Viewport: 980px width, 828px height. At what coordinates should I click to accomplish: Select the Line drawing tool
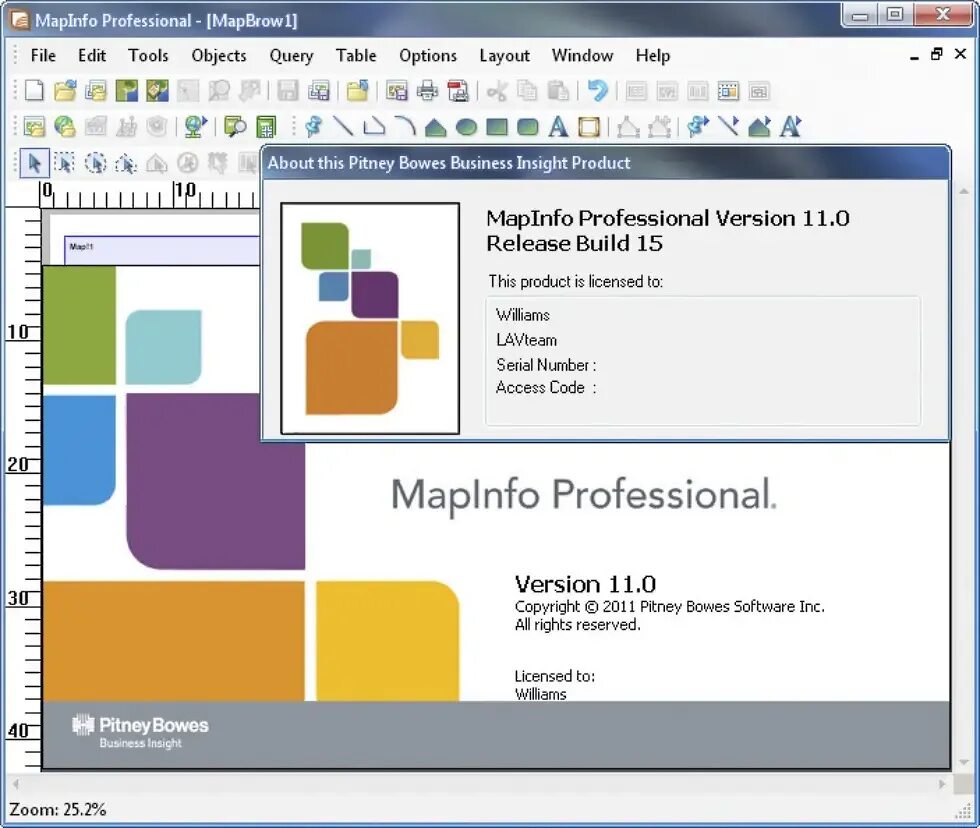pyautogui.click(x=343, y=126)
